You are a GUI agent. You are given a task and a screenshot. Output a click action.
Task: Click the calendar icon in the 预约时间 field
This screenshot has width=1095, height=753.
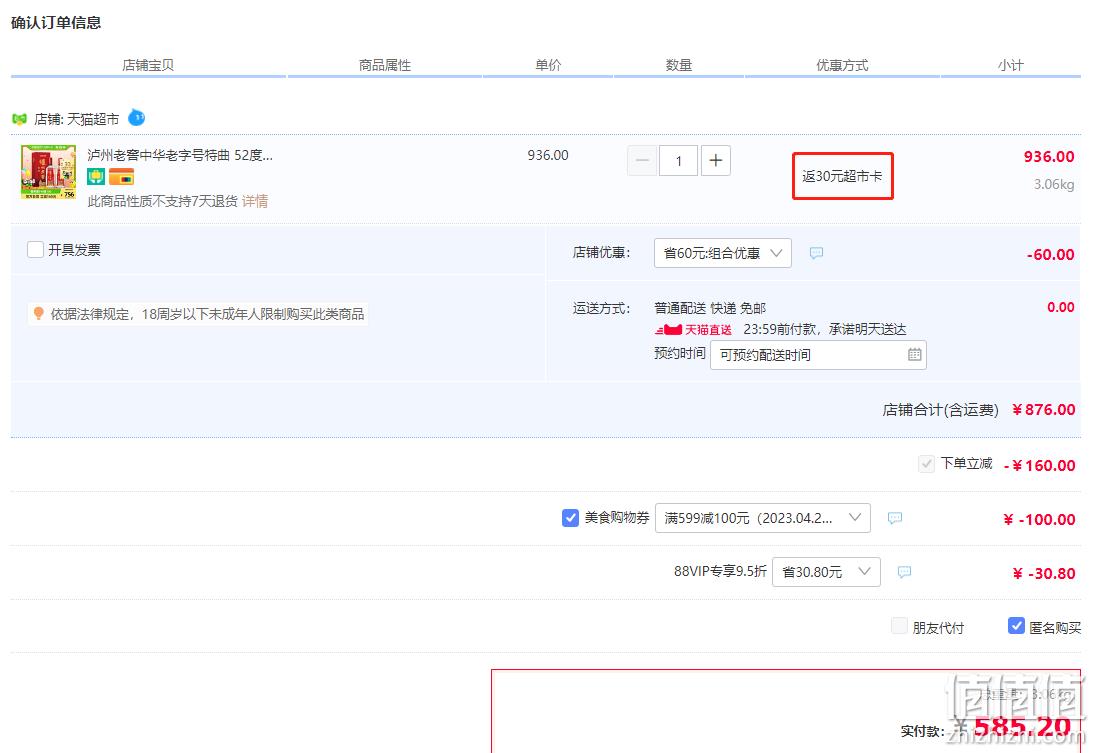(914, 355)
